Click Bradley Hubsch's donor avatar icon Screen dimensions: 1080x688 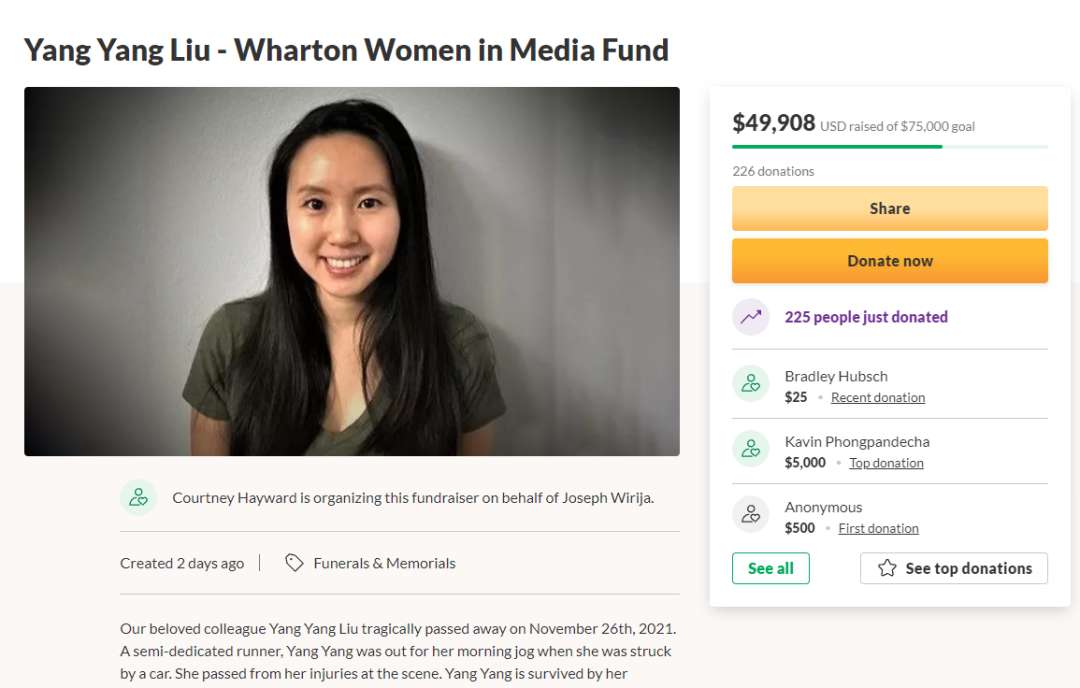click(750, 384)
